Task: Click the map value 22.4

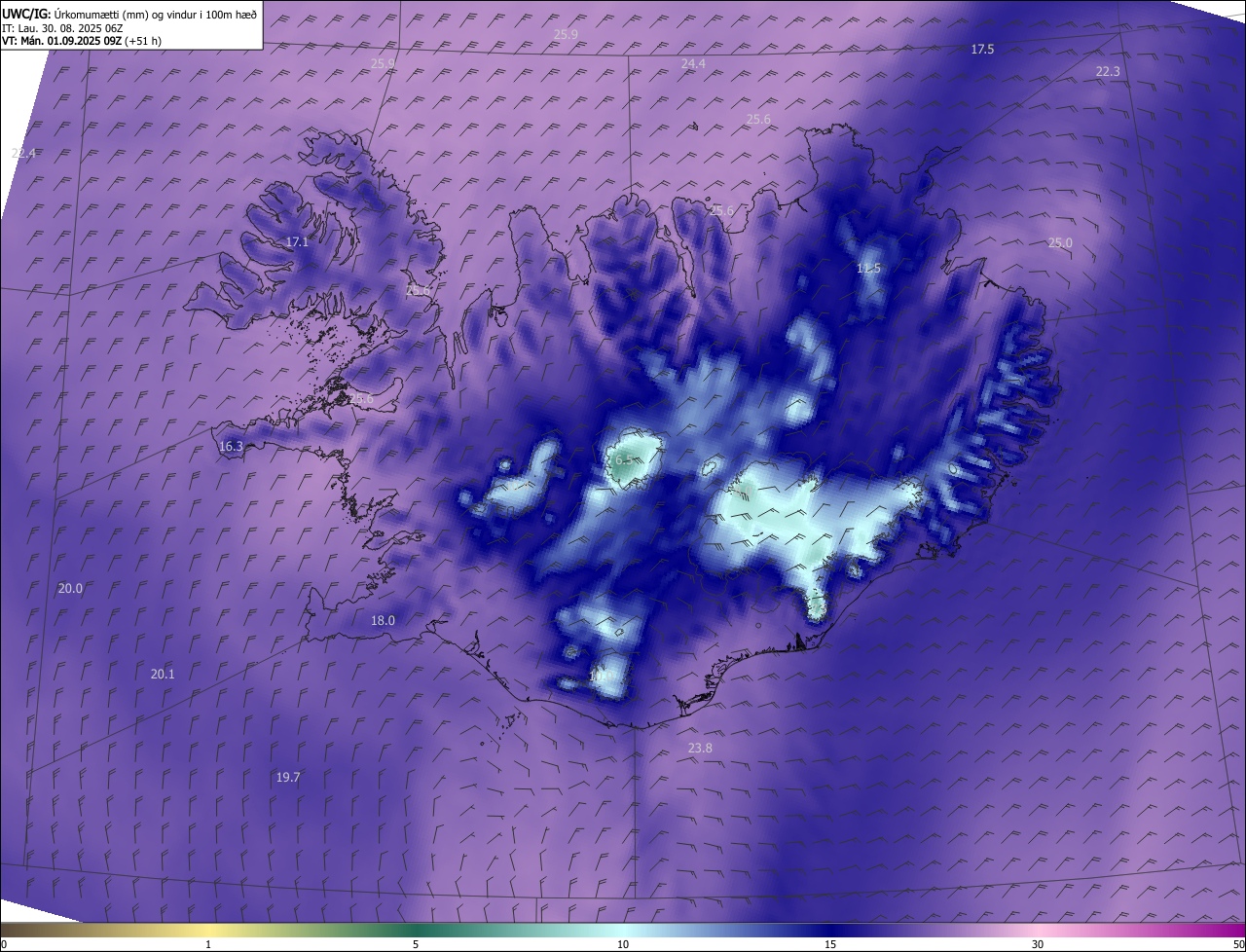Action: tap(23, 153)
